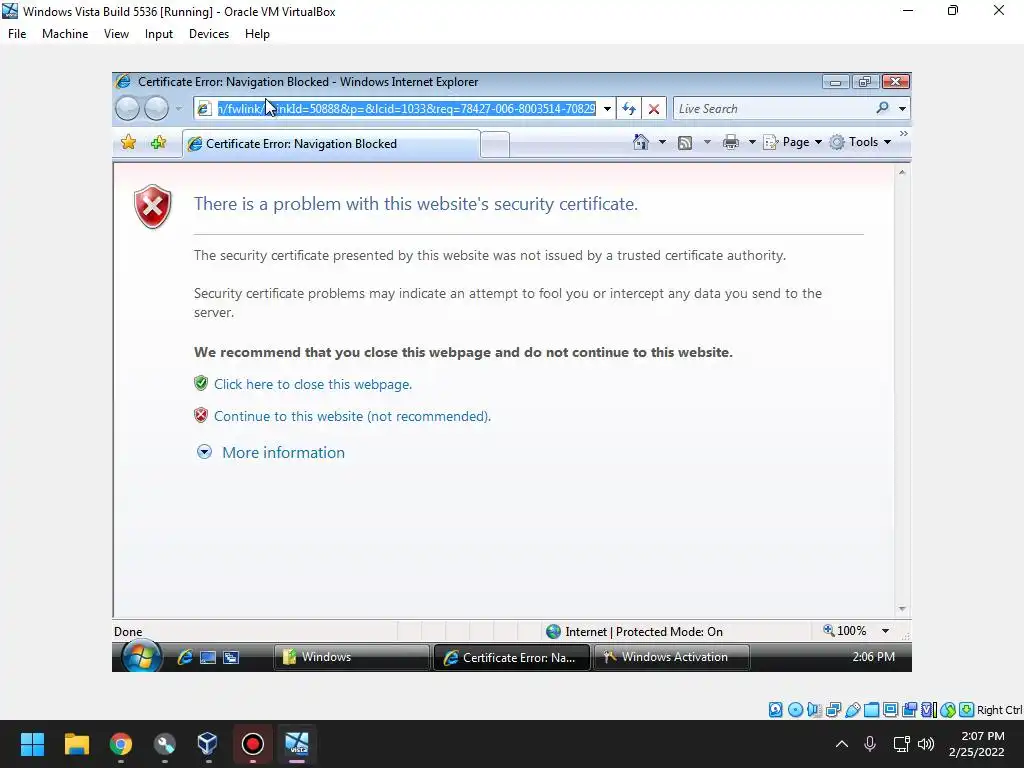The width and height of the screenshot is (1024, 768).
Task: Open VirtualBox Devices menu
Action: [x=209, y=34]
